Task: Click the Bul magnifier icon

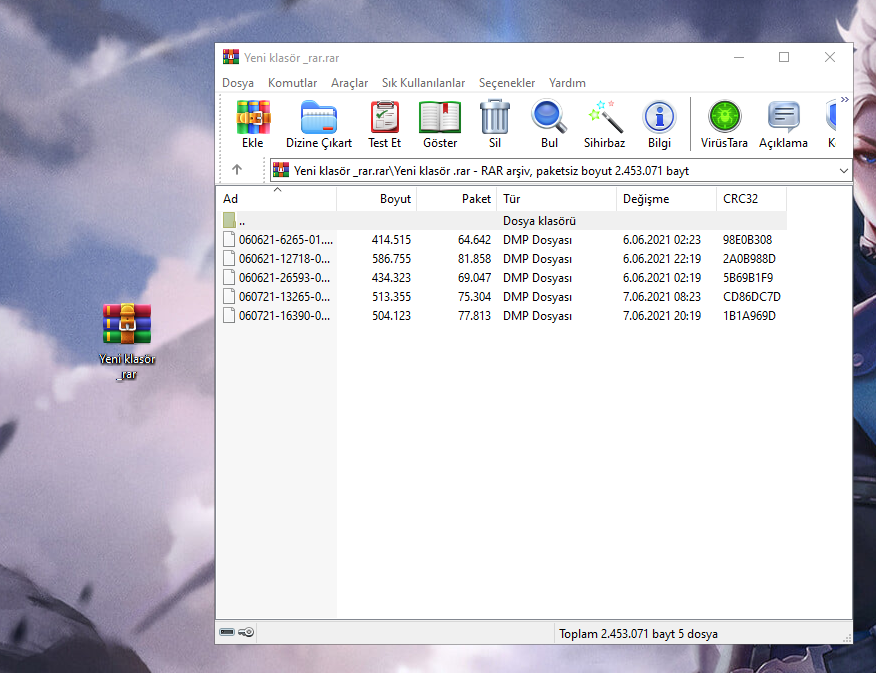Action: (549, 117)
